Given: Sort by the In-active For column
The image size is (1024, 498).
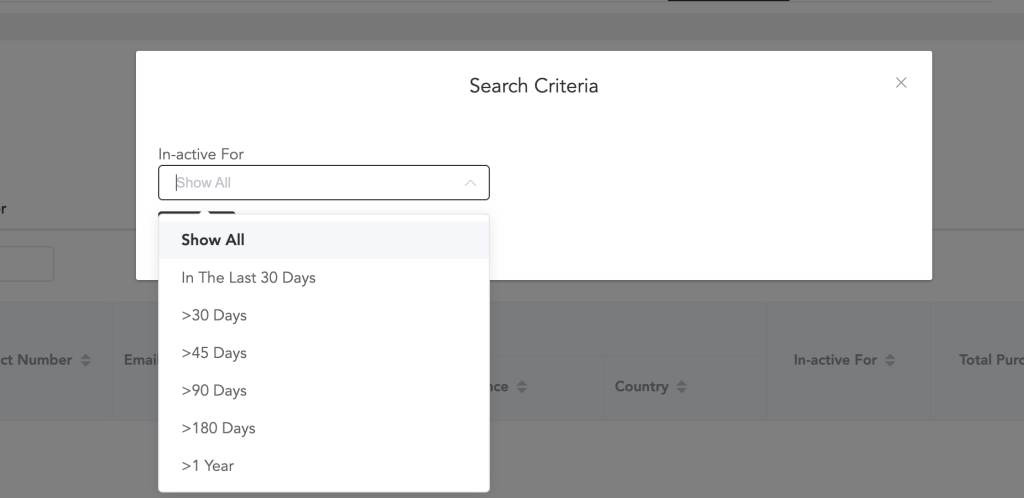Looking at the screenshot, I should pos(889,360).
